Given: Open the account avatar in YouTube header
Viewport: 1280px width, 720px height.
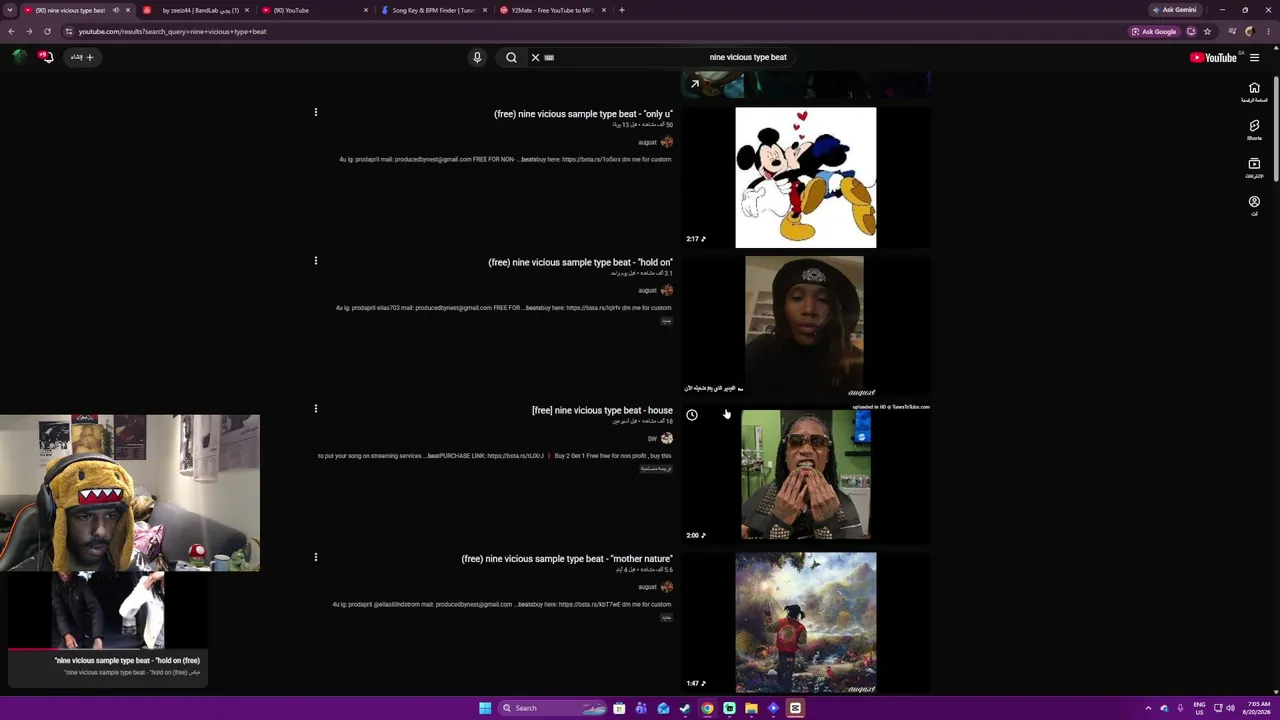Looking at the screenshot, I should click(18, 57).
